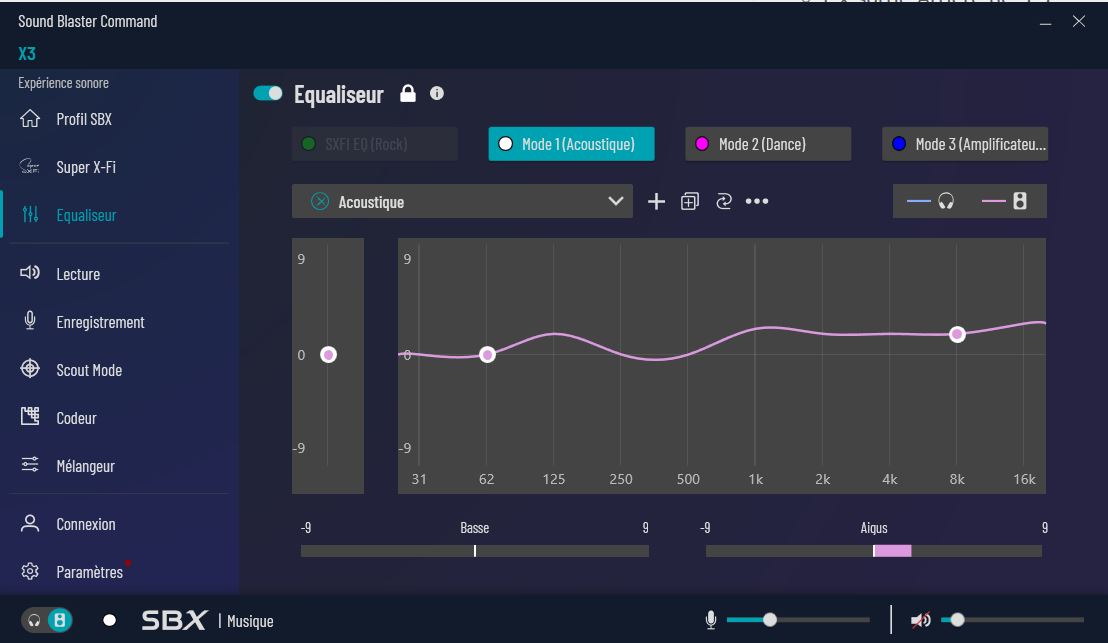The image size is (1108, 643).
Task: Select Mode 2 (Dance) preset
Action: tap(767, 144)
